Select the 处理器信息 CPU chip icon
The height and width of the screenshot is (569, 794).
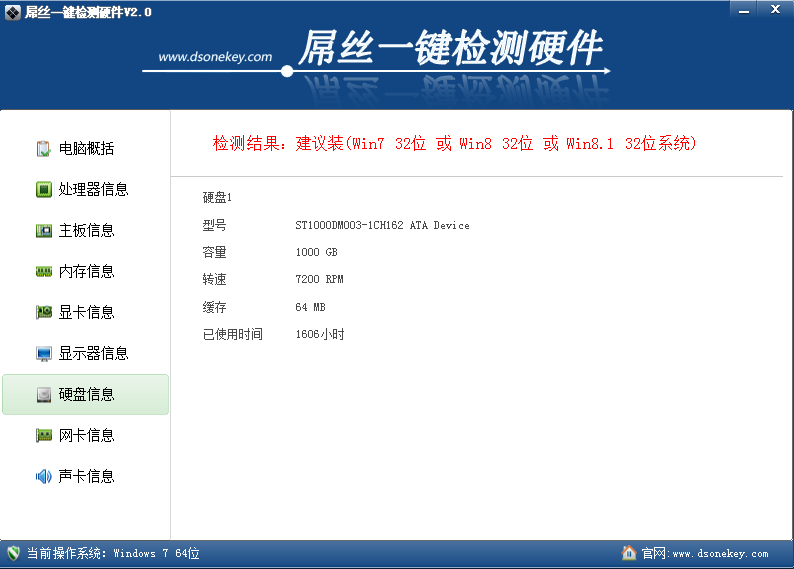coord(44,190)
